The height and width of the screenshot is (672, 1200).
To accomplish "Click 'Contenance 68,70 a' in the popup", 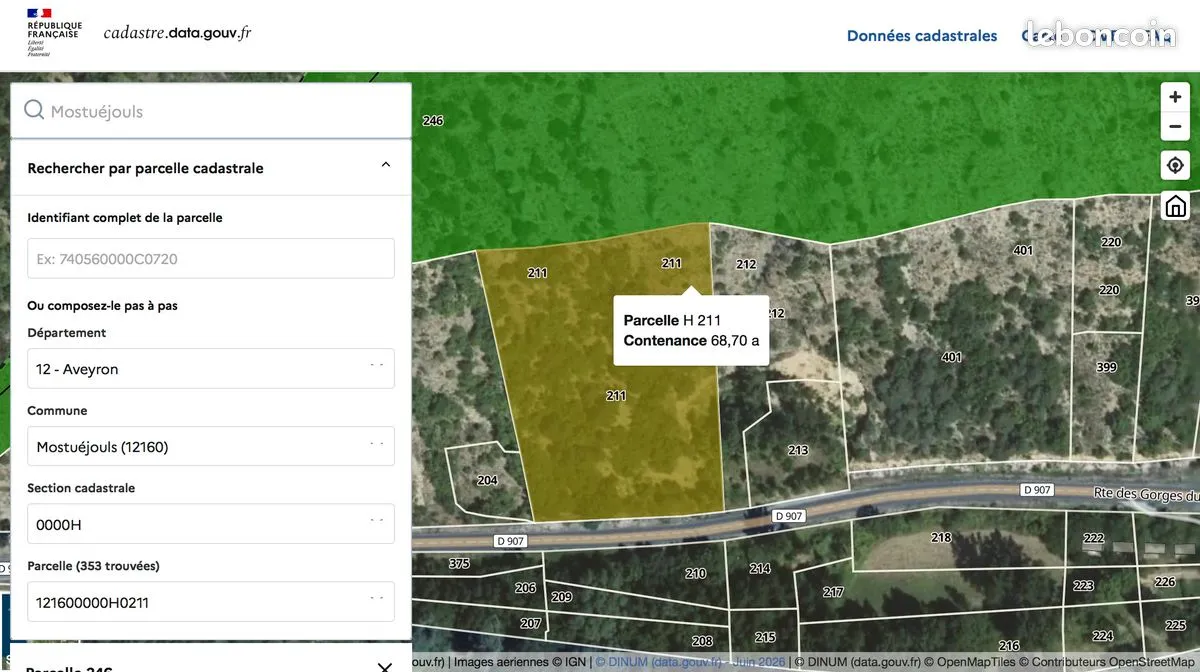I will coord(691,340).
